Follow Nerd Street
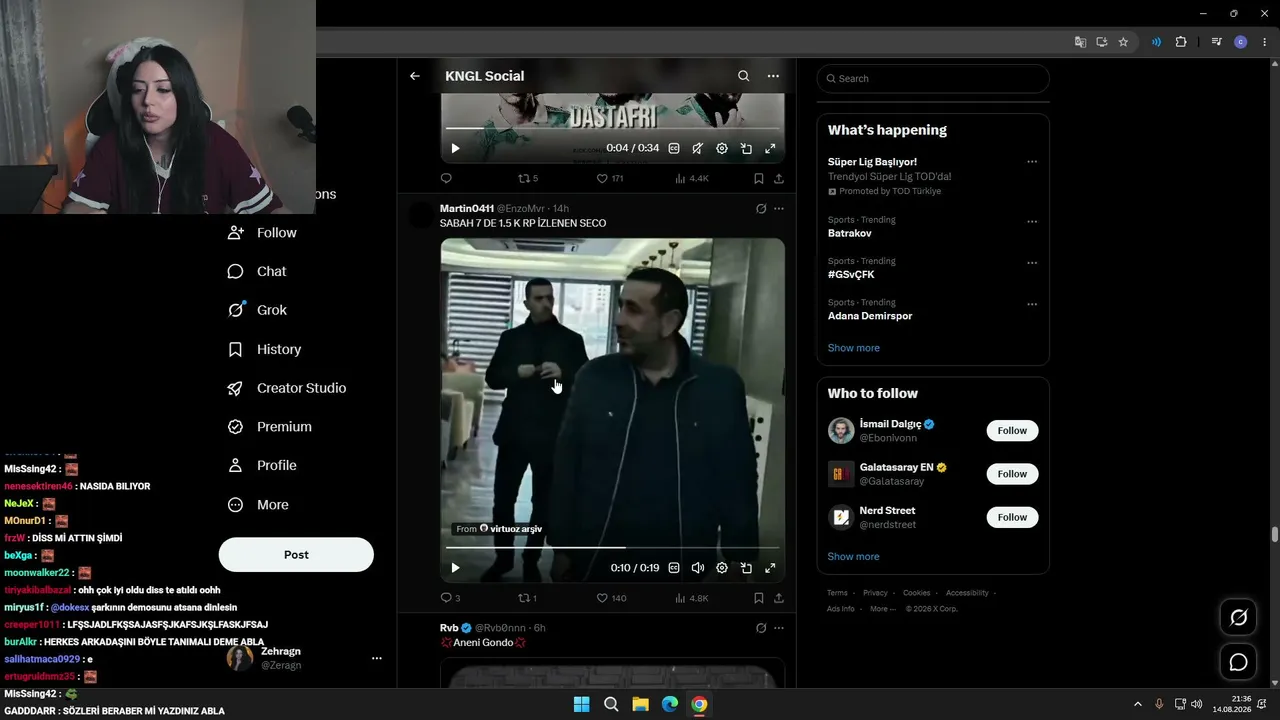The width and height of the screenshot is (1280, 720). [x=1012, y=517]
